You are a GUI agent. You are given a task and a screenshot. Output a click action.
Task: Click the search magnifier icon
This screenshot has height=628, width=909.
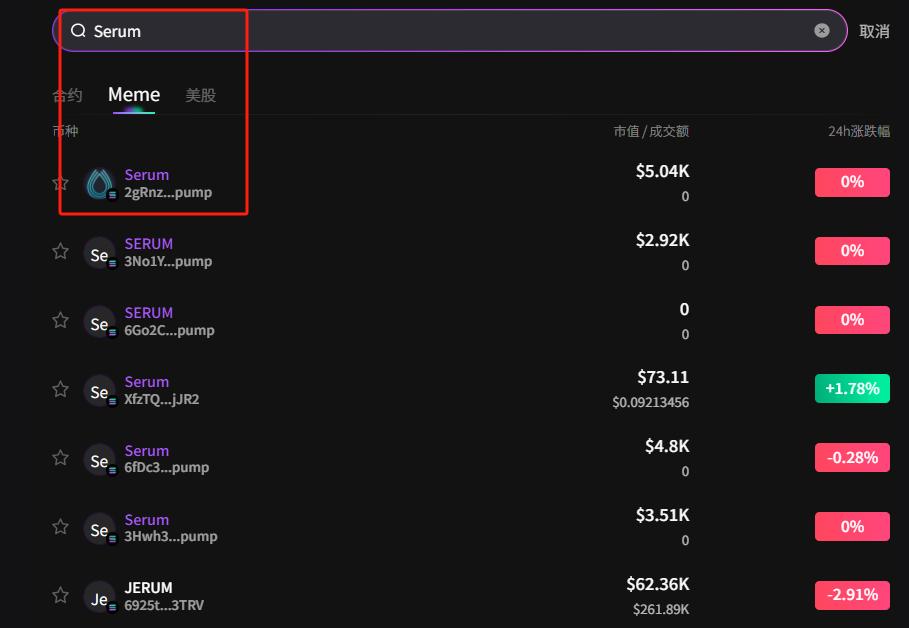(x=78, y=31)
